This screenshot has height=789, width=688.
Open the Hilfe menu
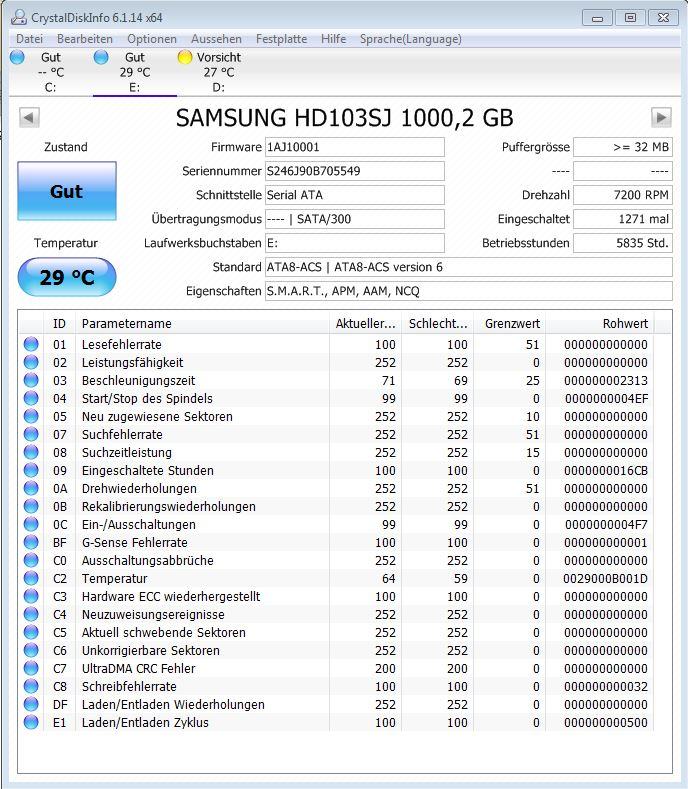(x=333, y=39)
